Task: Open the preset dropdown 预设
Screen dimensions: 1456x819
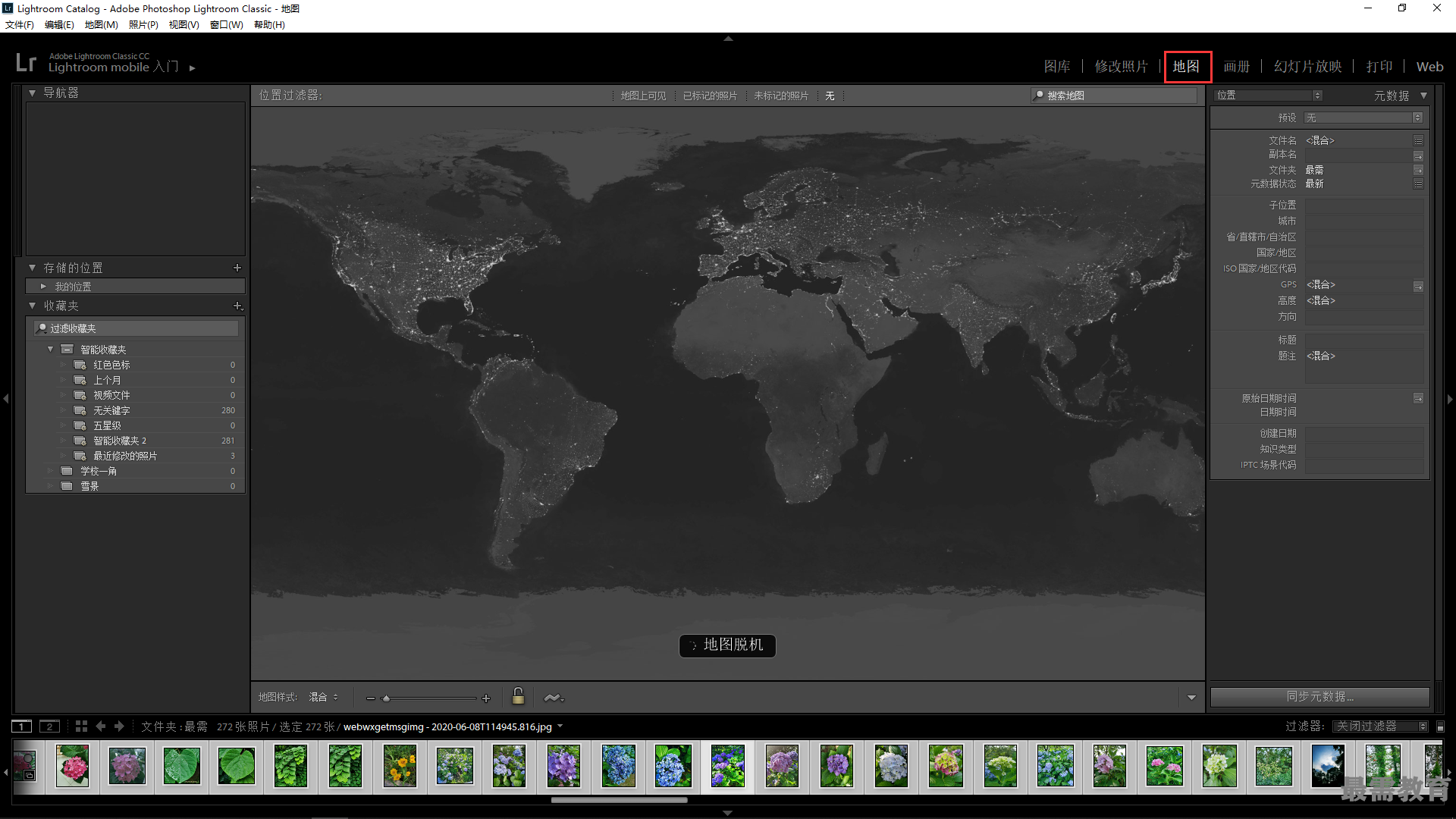Action: point(1363,118)
